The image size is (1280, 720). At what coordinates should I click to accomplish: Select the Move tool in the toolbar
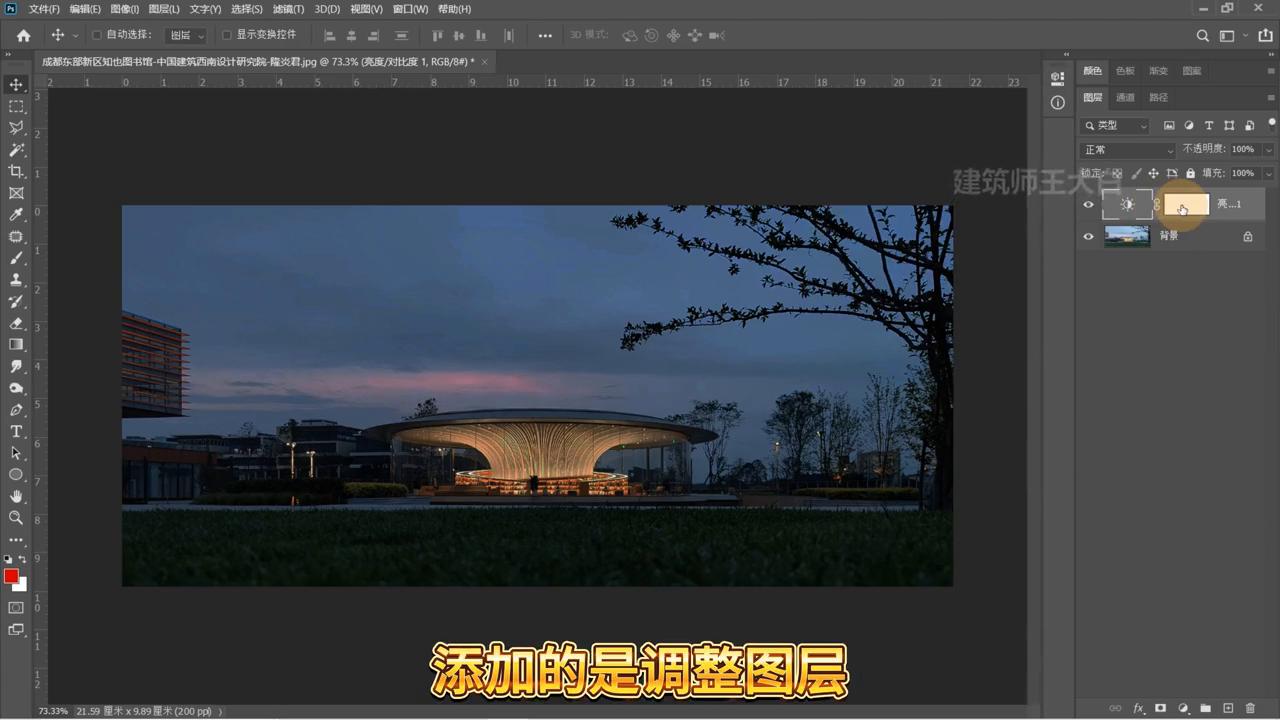tap(15, 84)
